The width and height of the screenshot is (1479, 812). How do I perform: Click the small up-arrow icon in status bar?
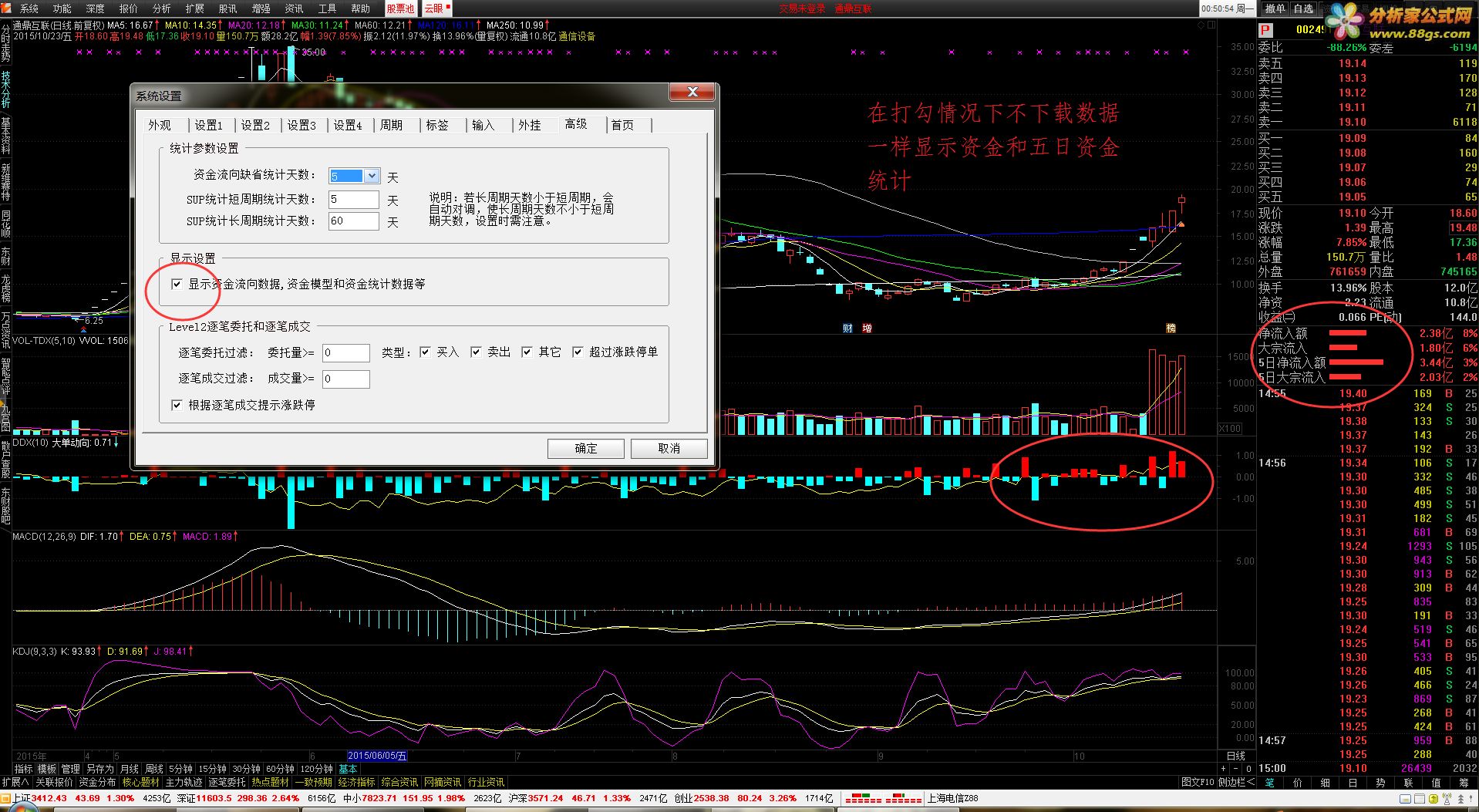(x=1471, y=799)
